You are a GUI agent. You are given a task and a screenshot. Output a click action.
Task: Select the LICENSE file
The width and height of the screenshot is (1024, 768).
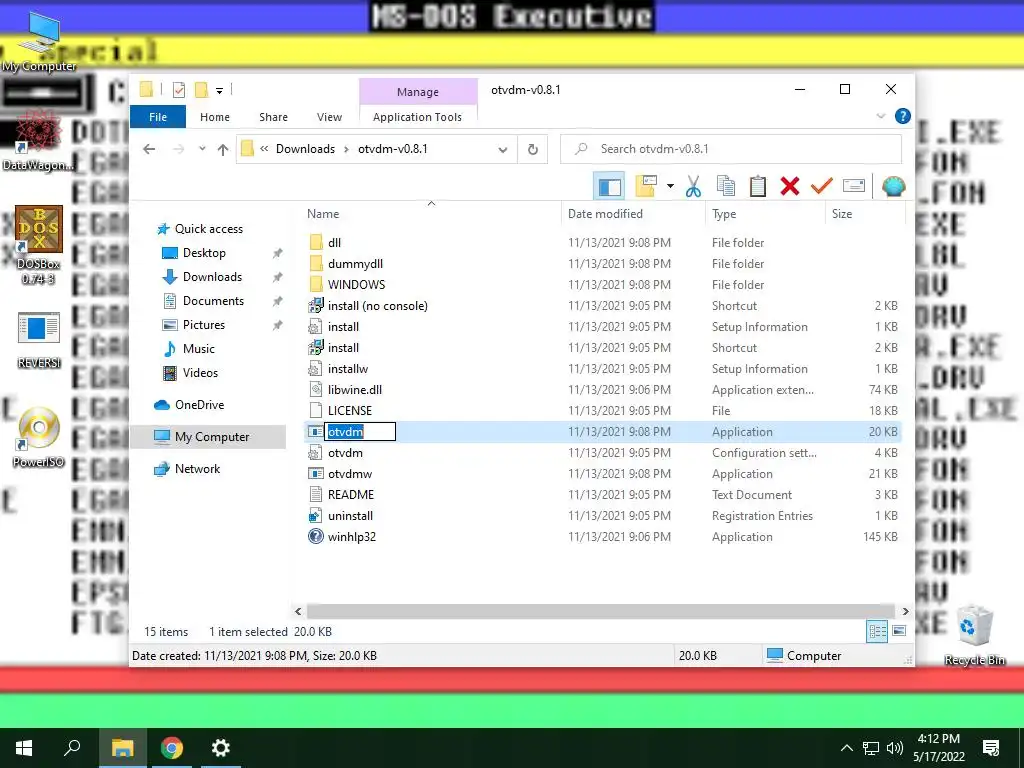pos(349,411)
